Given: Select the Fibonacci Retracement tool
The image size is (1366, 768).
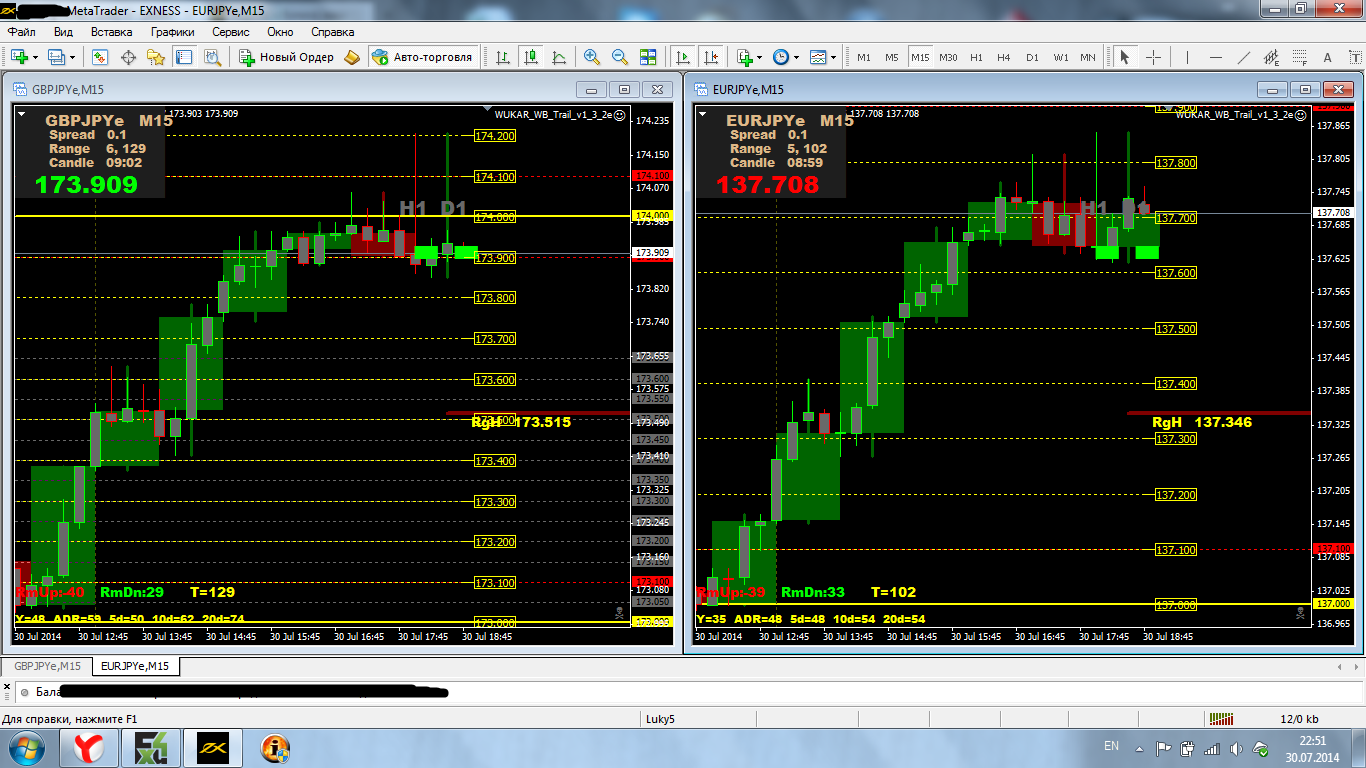Looking at the screenshot, I should [1299, 57].
